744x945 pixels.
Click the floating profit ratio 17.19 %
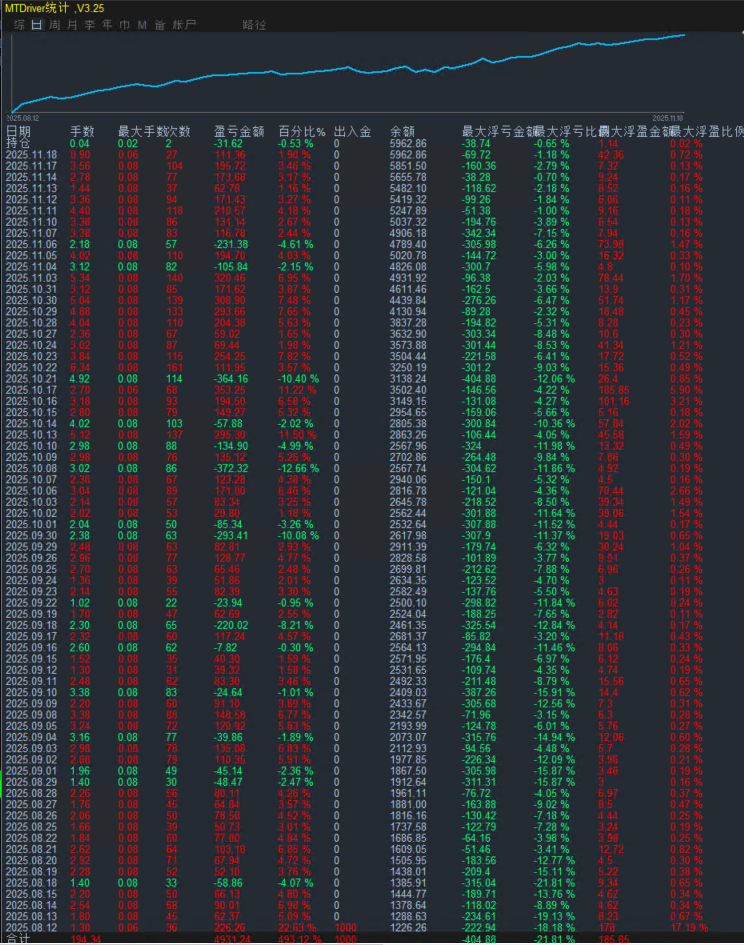(x=689, y=928)
